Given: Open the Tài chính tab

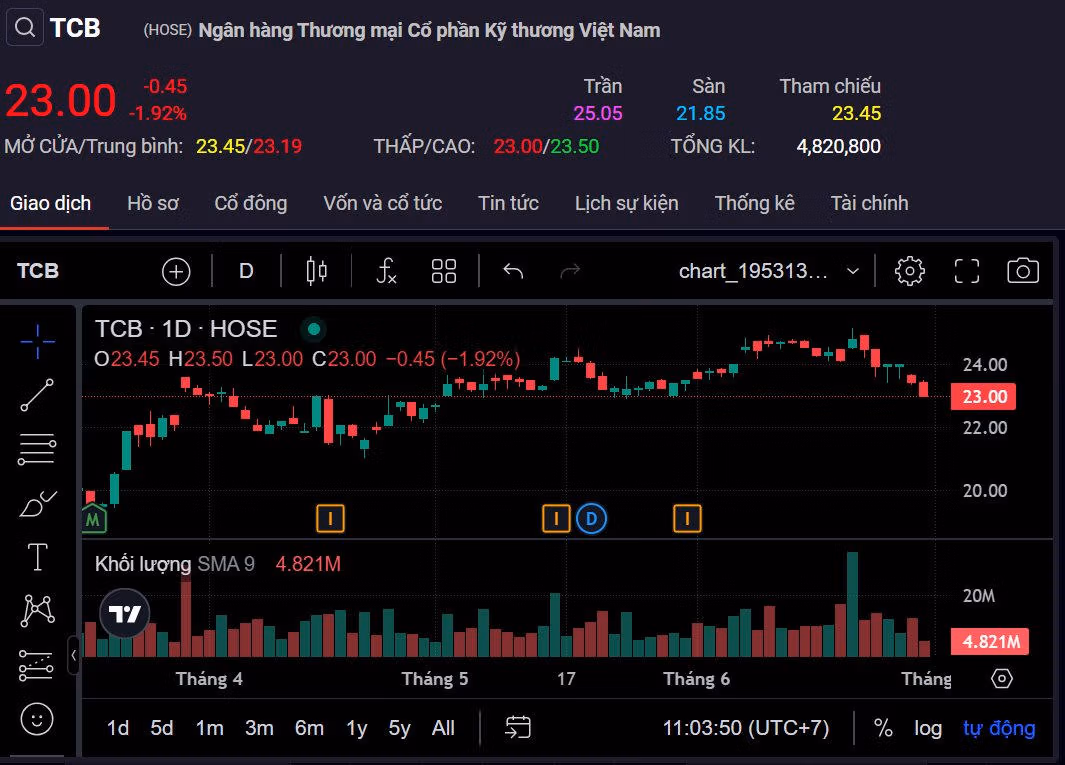Looking at the screenshot, I should point(869,203).
